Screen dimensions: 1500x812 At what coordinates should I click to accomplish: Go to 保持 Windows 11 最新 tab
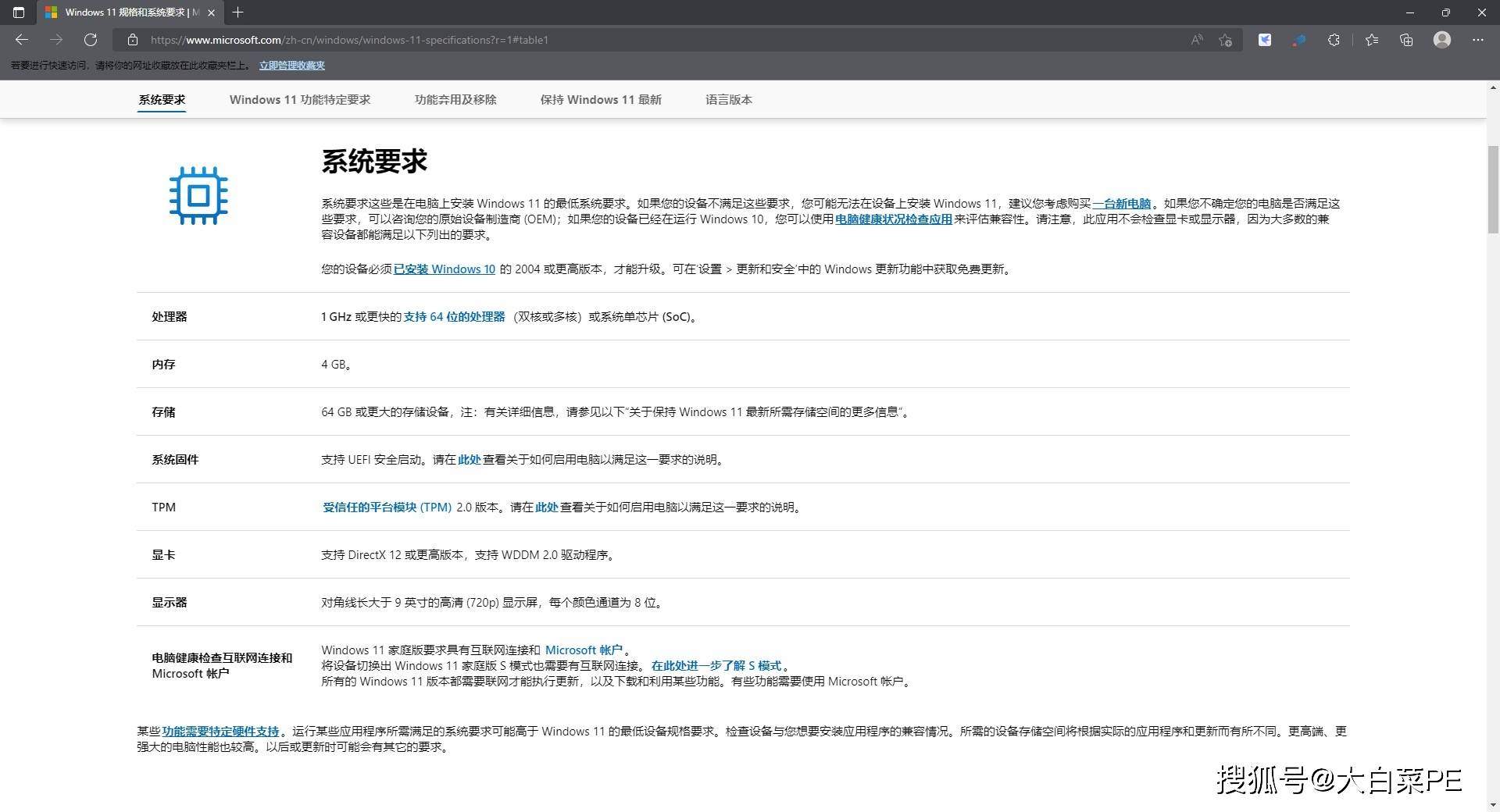[601, 100]
